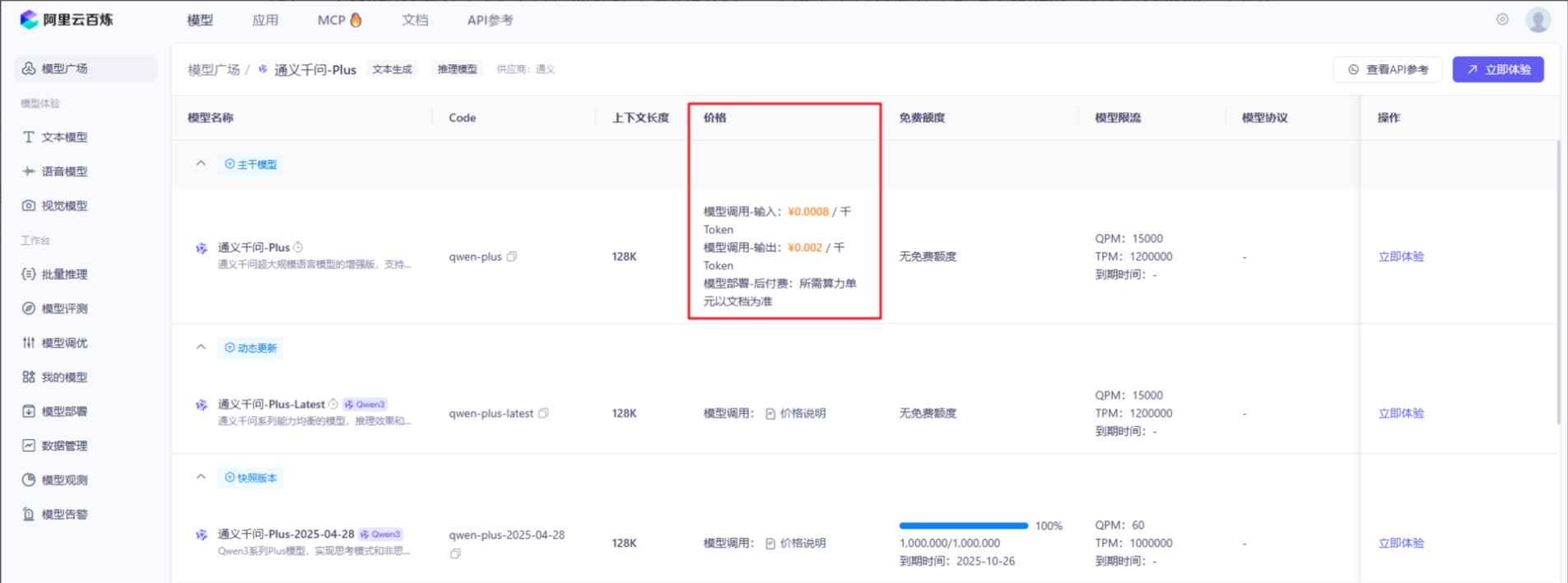Click the 主干模型 group tag

pyautogui.click(x=251, y=165)
